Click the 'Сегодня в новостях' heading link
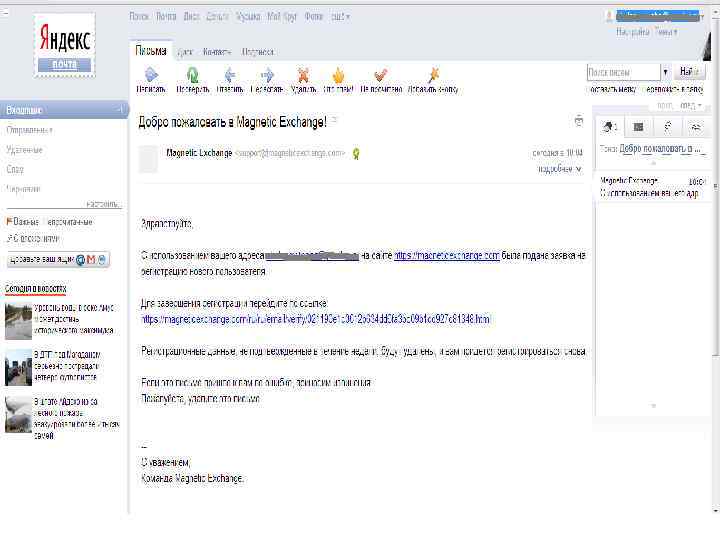 35,289
